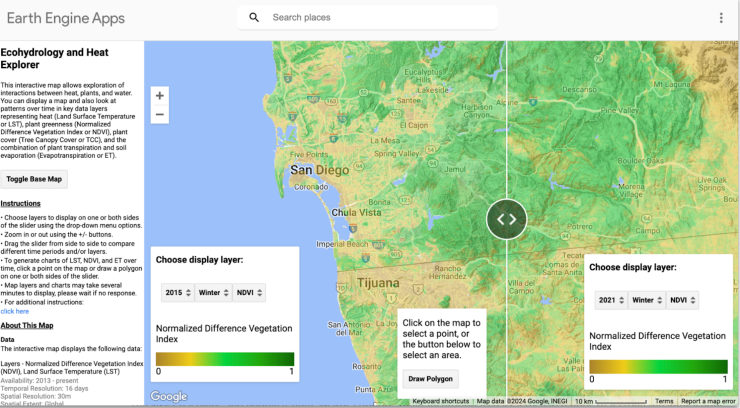Image resolution: width=740 pixels, height=408 pixels.
Task: Click the El Cajon map label
Action: [414, 125]
